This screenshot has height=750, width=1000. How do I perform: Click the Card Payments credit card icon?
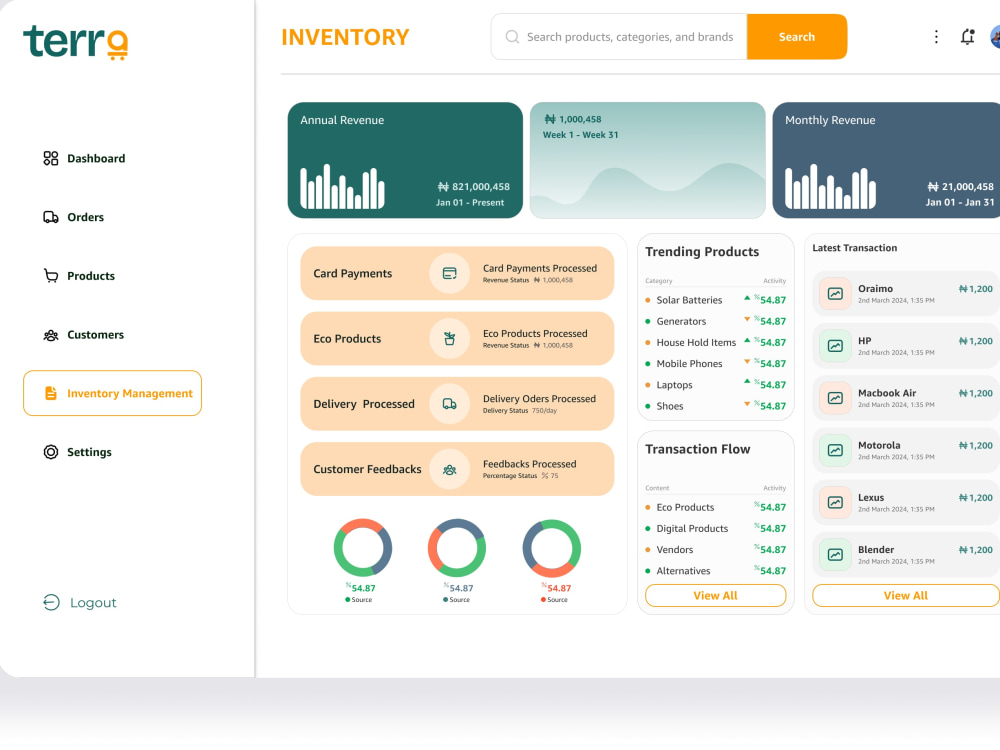coord(450,274)
